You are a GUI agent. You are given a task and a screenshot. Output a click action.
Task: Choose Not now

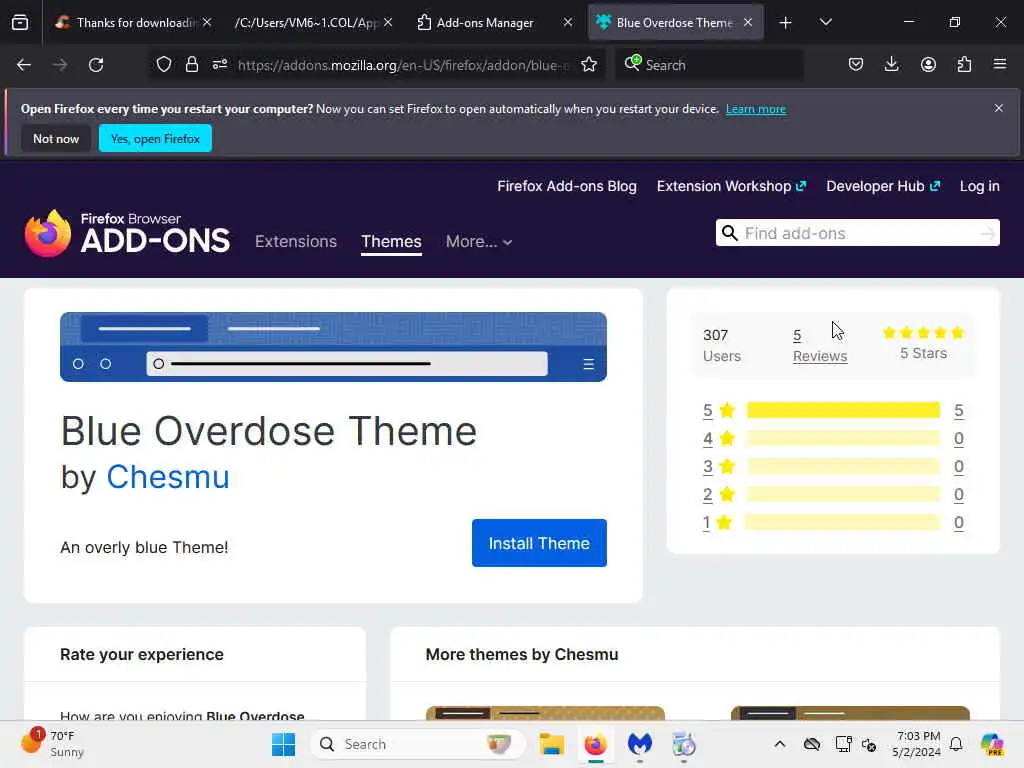click(56, 138)
